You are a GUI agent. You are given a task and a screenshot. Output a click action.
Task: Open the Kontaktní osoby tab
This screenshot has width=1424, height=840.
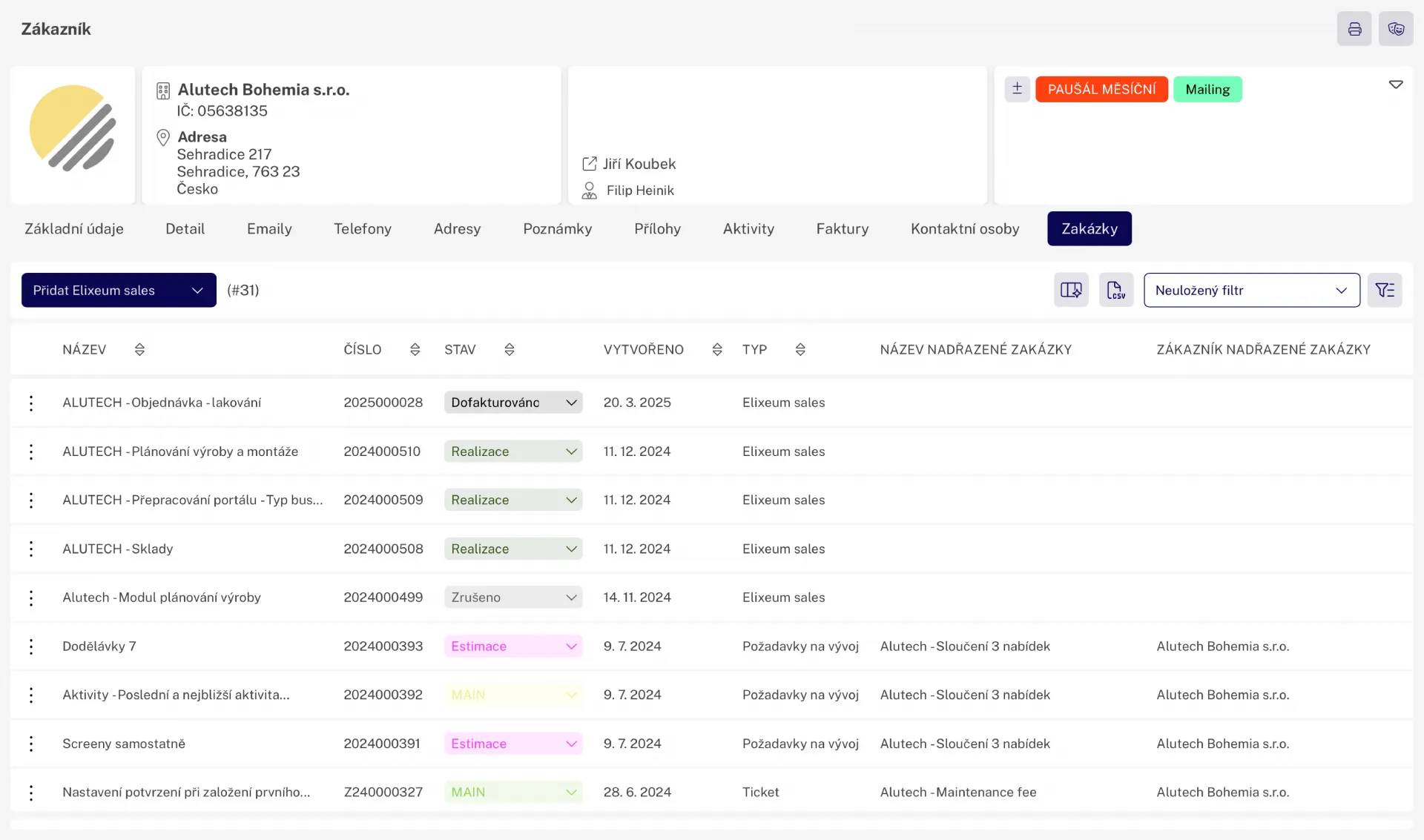pyautogui.click(x=964, y=228)
